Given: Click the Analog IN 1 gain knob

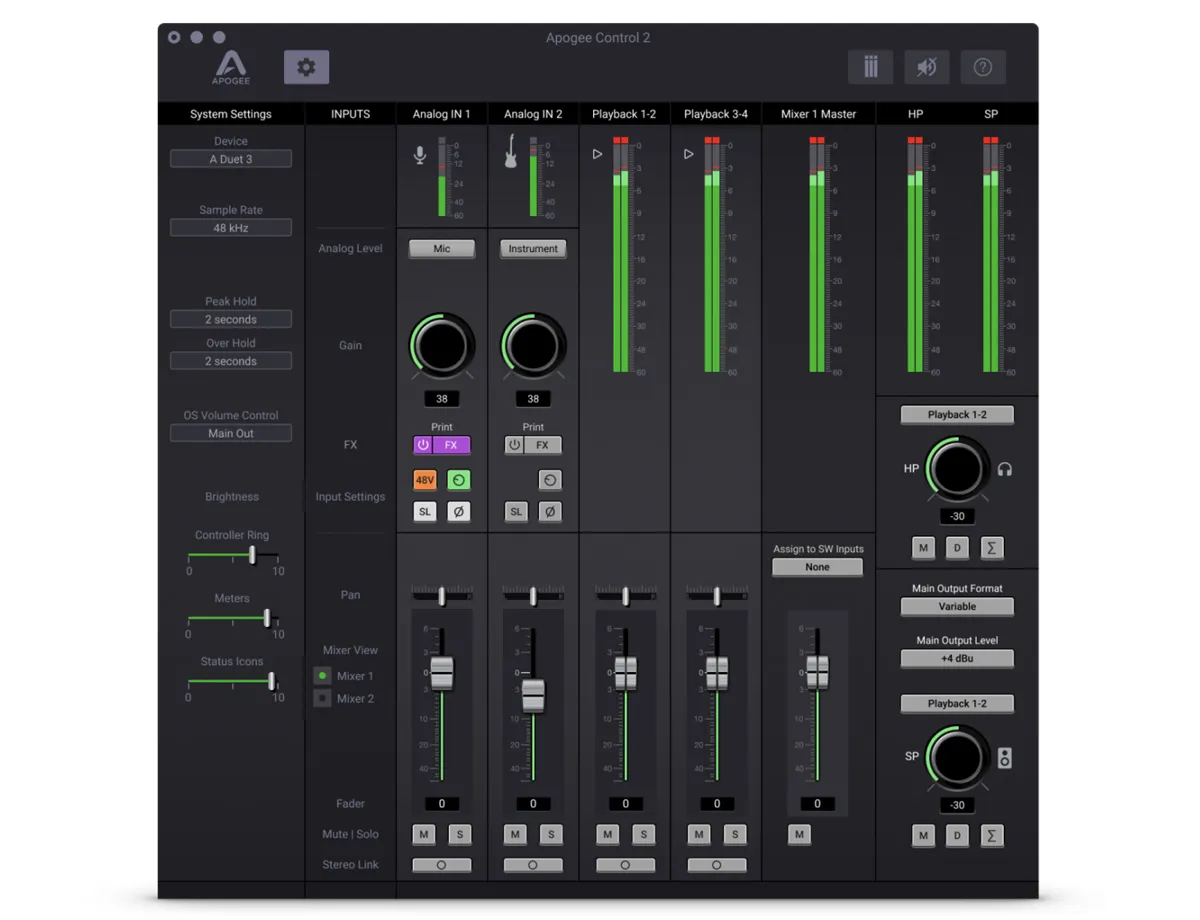Looking at the screenshot, I should tap(442, 346).
